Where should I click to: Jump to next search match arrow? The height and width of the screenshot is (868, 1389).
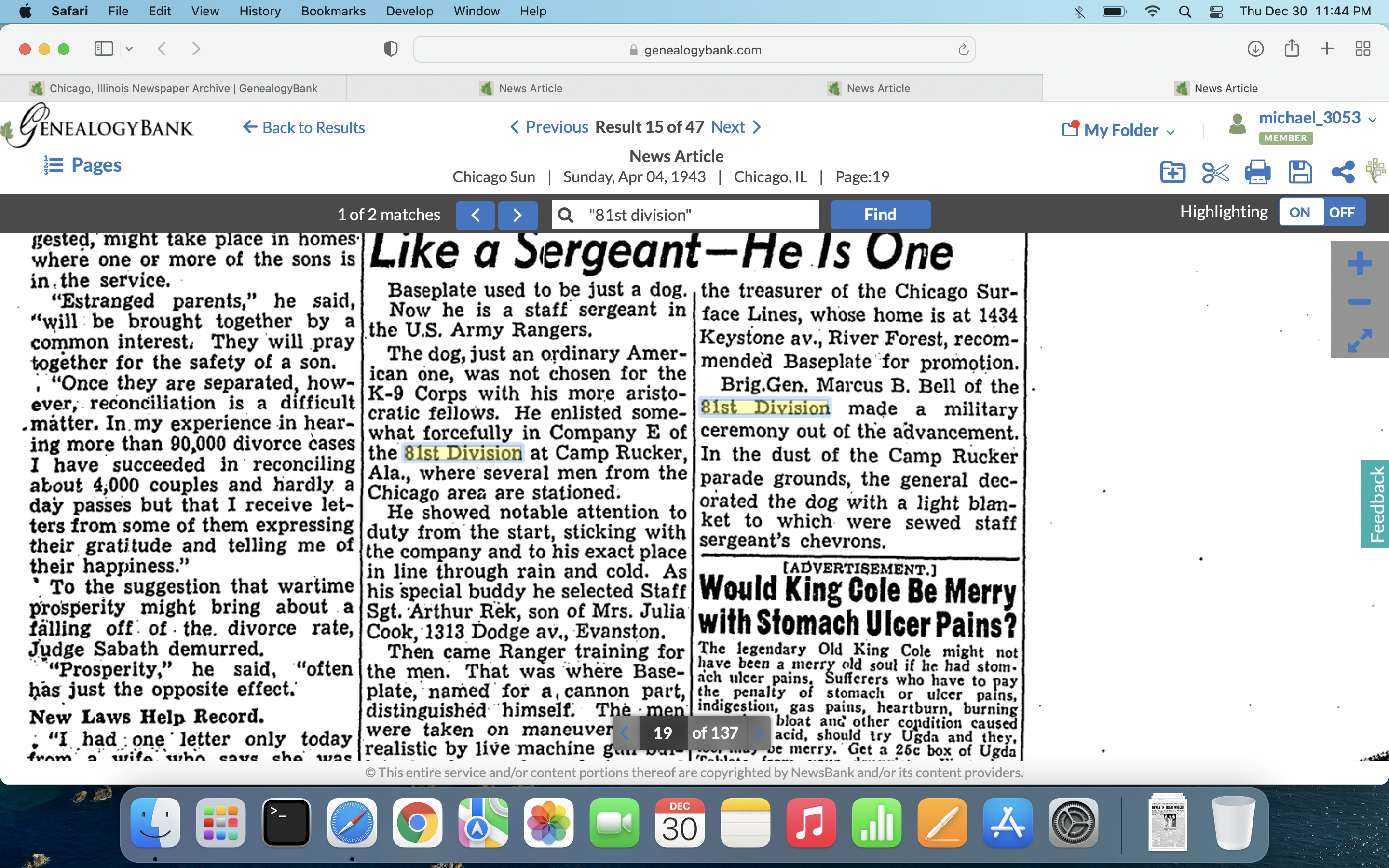pyautogui.click(x=517, y=215)
